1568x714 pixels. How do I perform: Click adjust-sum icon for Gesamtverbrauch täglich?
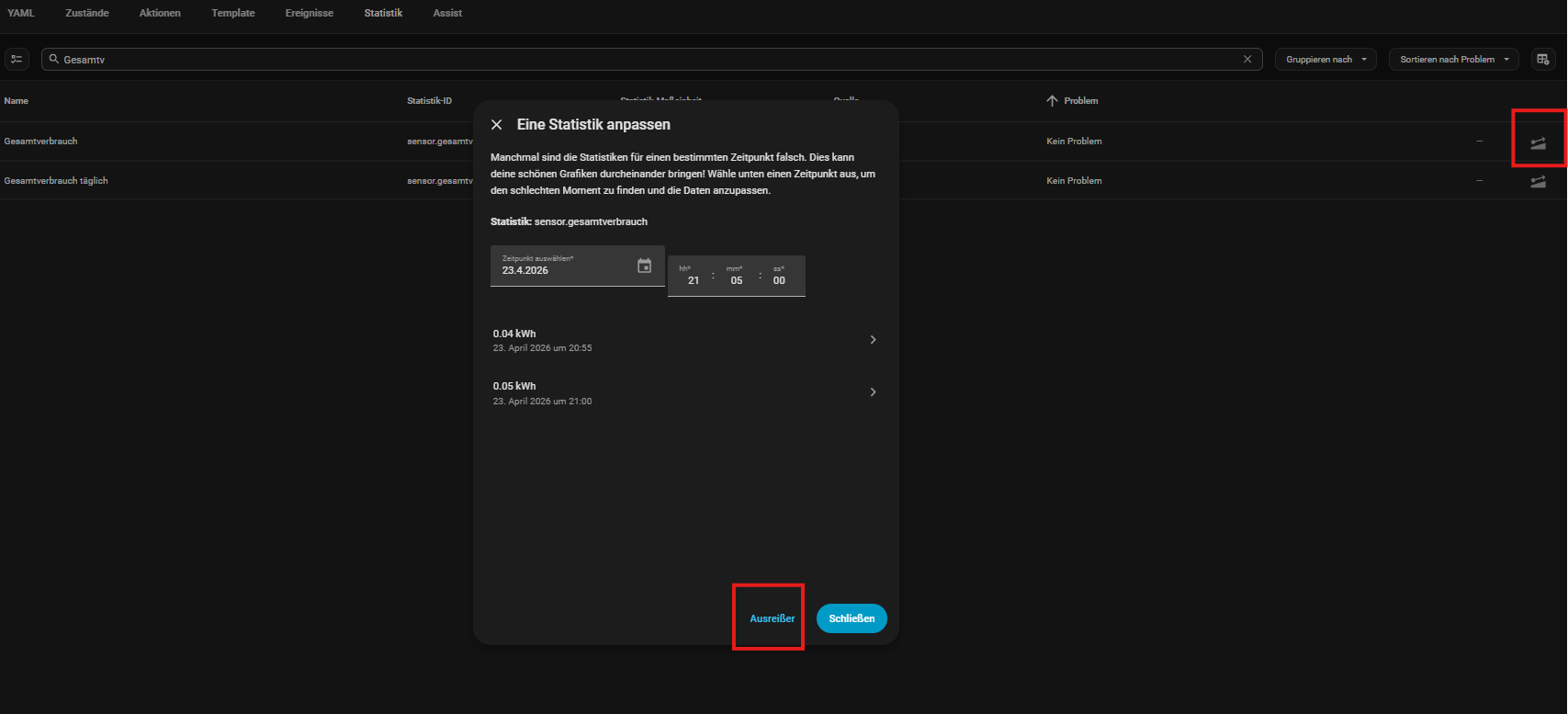pyautogui.click(x=1538, y=182)
